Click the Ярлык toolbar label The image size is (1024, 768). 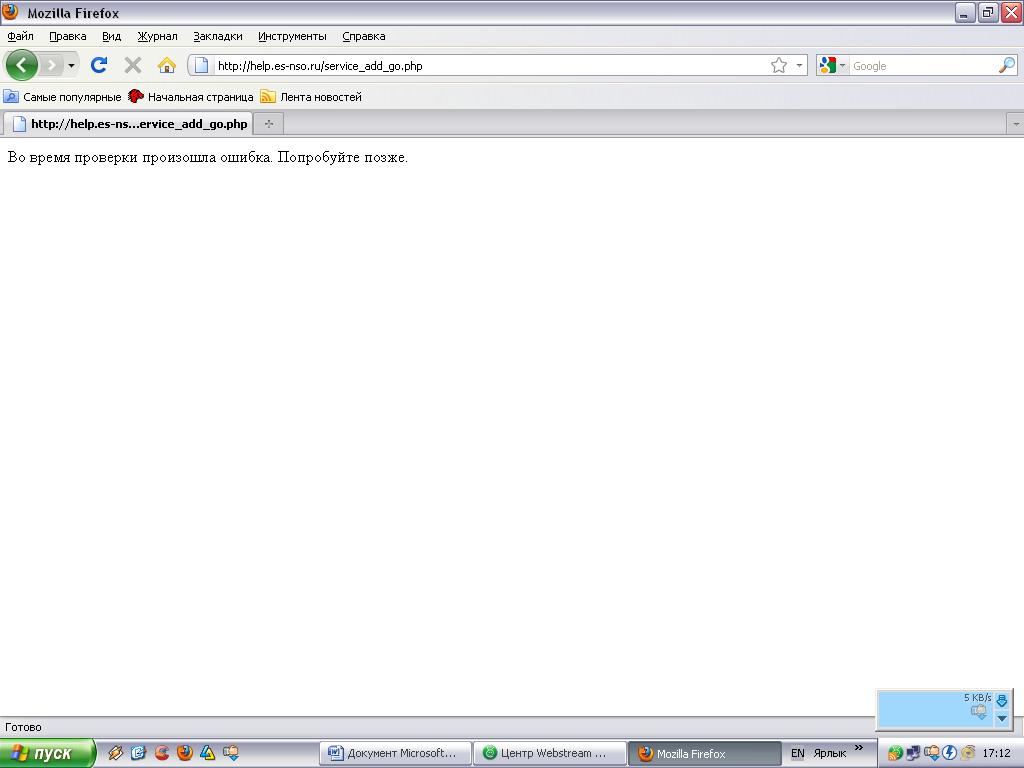click(829, 753)
